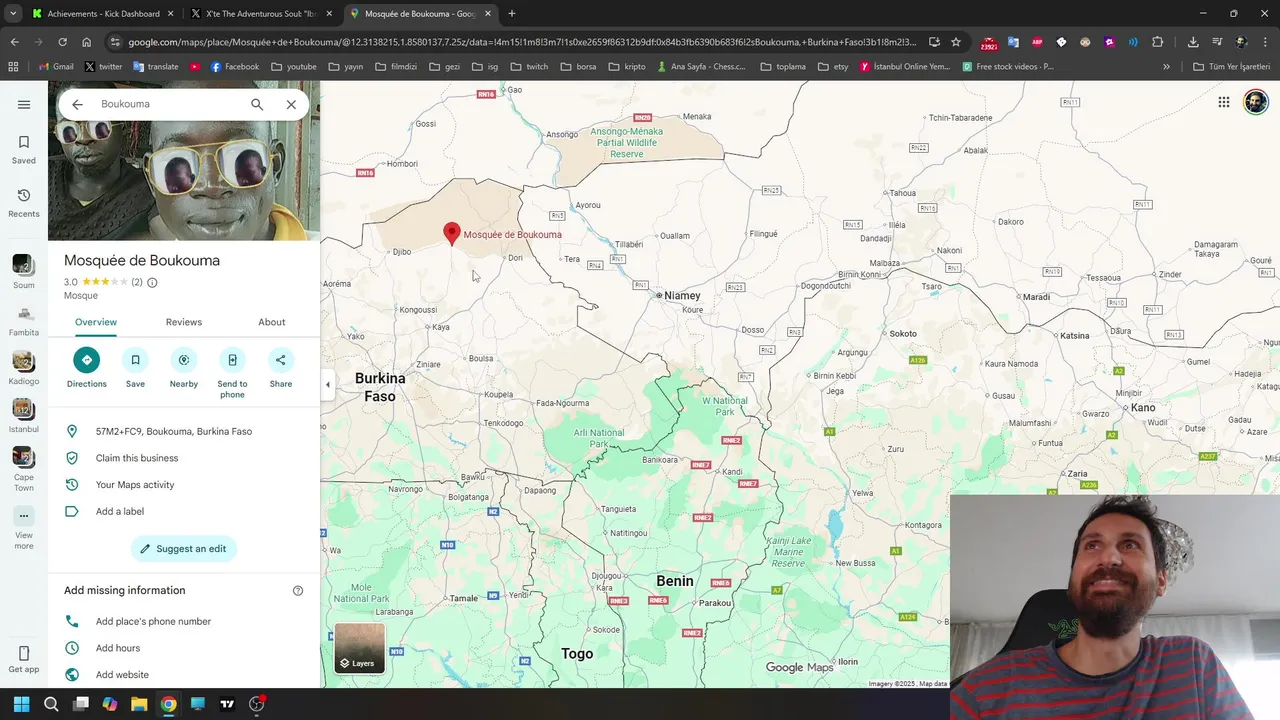The image size is (1280, 720).
Task: Open Recents in the sidebar
Action: [x=24, y=202]
